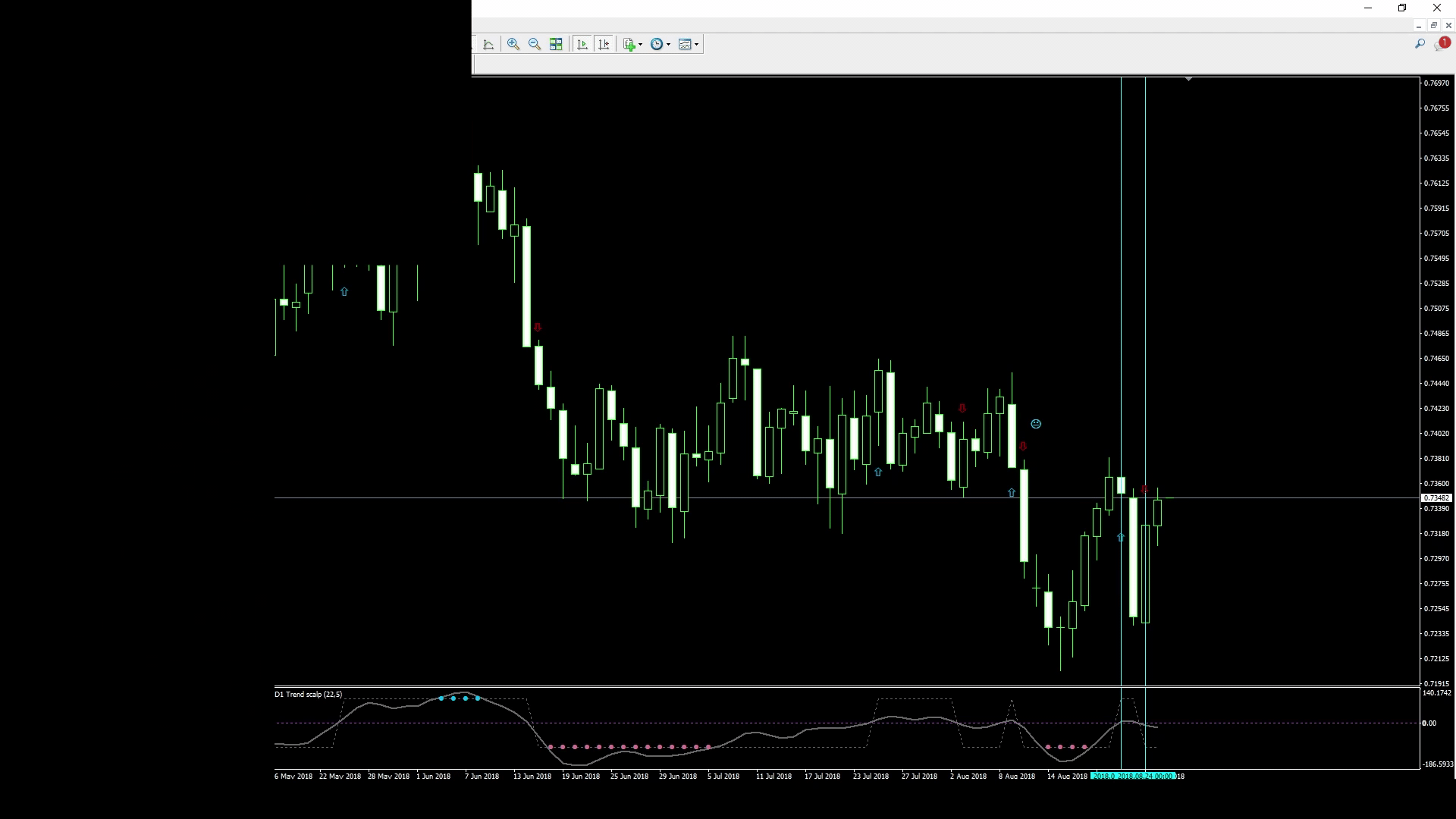Minimize the inner chart window
1456x819 pixels.
point(1419,25)
